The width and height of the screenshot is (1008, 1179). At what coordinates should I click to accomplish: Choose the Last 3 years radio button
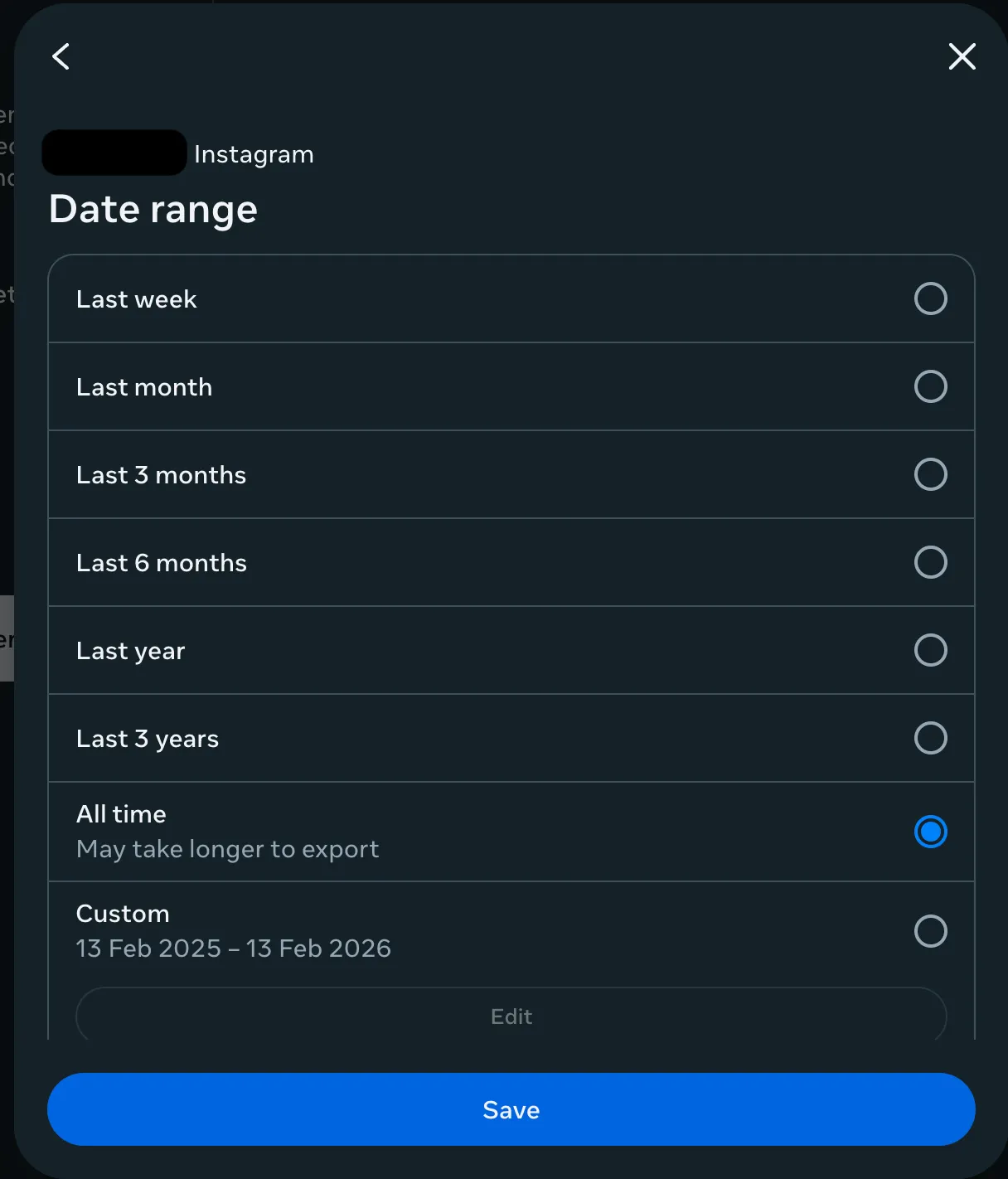[930, 738]
